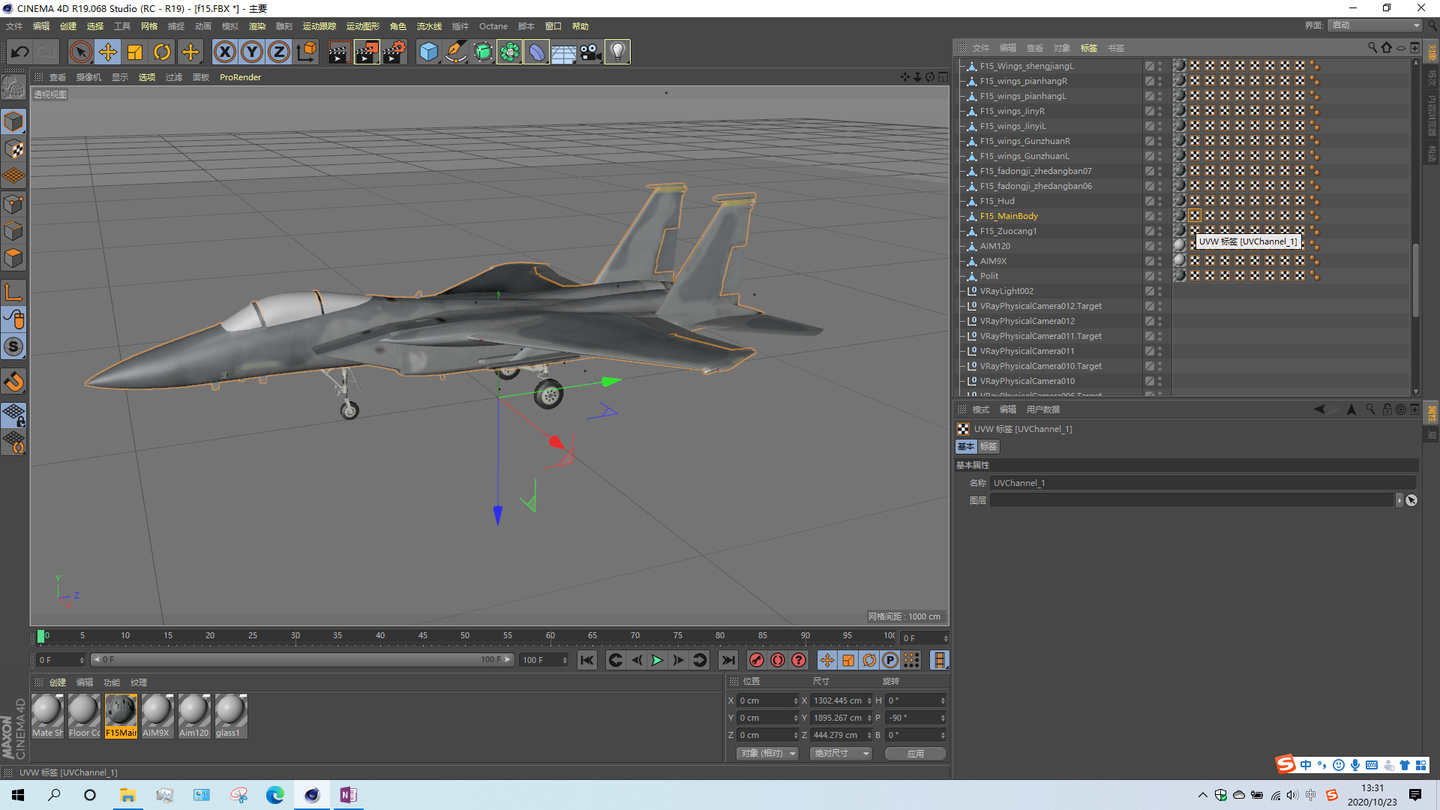Click the Autokeying button
Viewport: 1440px width, 810px height.
pos(777,660)
